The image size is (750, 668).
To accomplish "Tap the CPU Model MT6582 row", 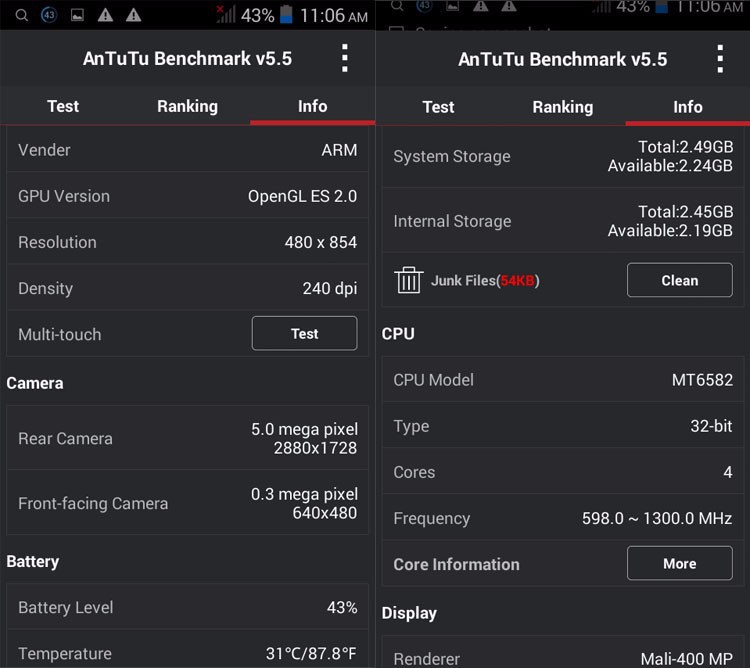I will pos(562,380).
